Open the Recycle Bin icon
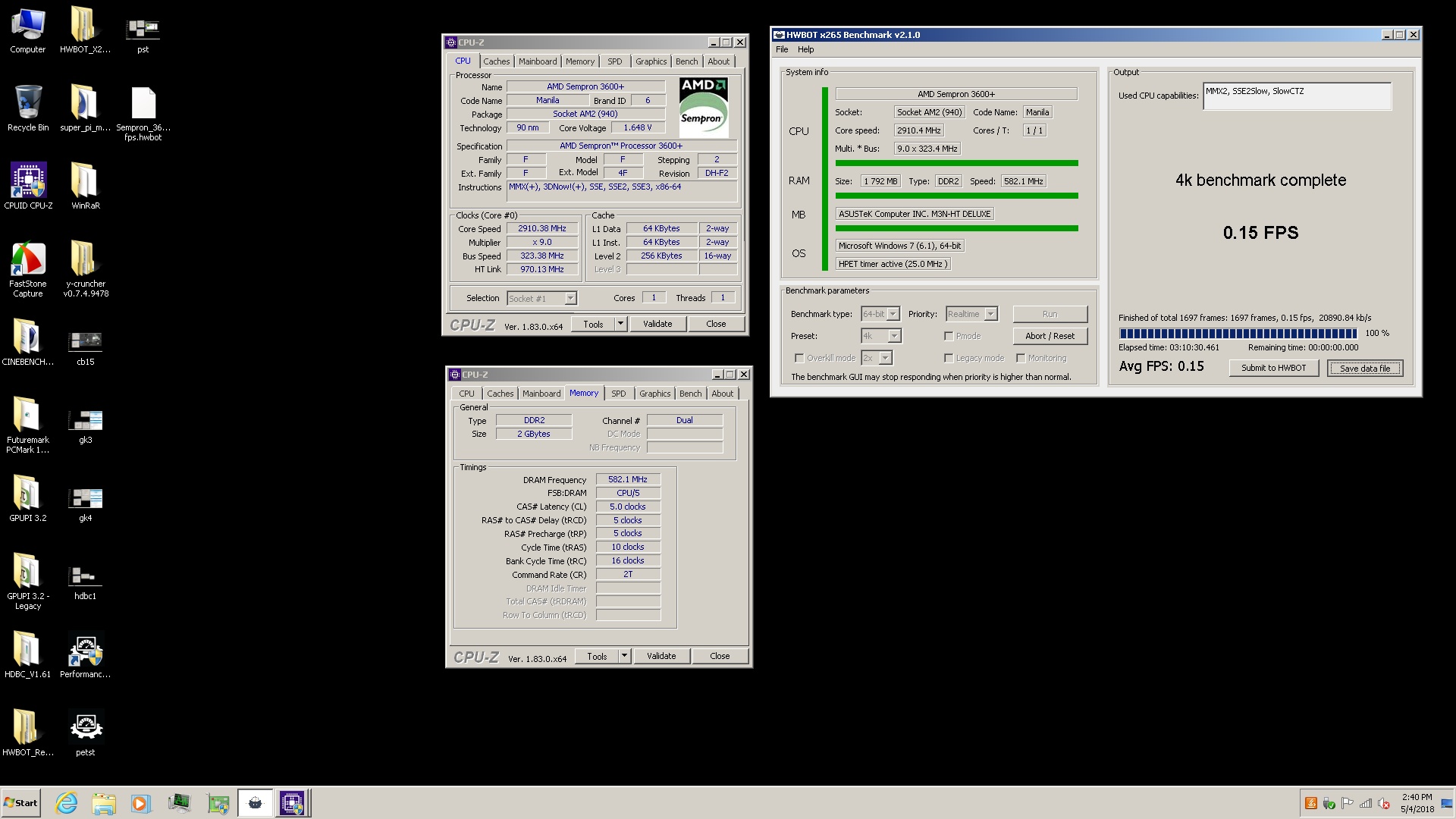Viewport: 1456px width, 819px height. point(28,108)
